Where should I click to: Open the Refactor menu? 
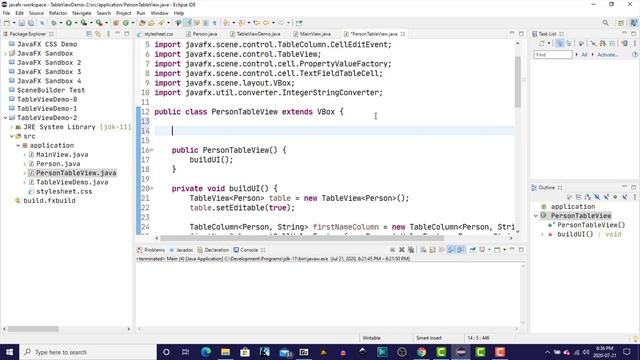click(58, 13)
